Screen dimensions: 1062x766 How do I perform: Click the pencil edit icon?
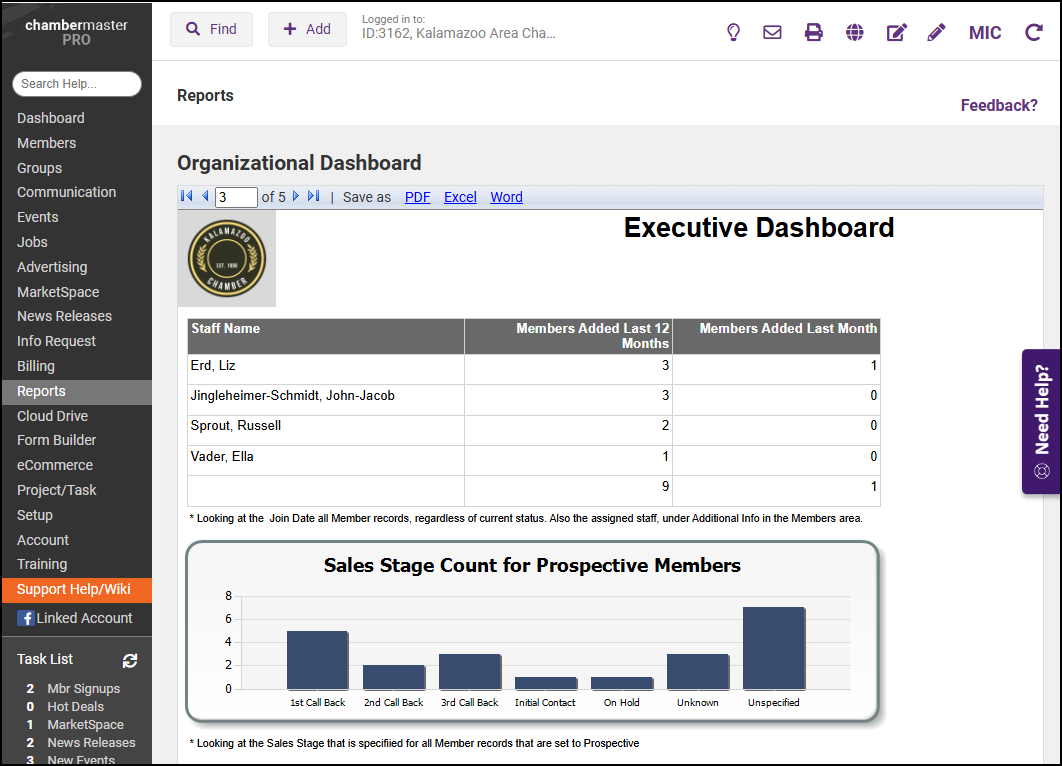click(x=936, y=32)
